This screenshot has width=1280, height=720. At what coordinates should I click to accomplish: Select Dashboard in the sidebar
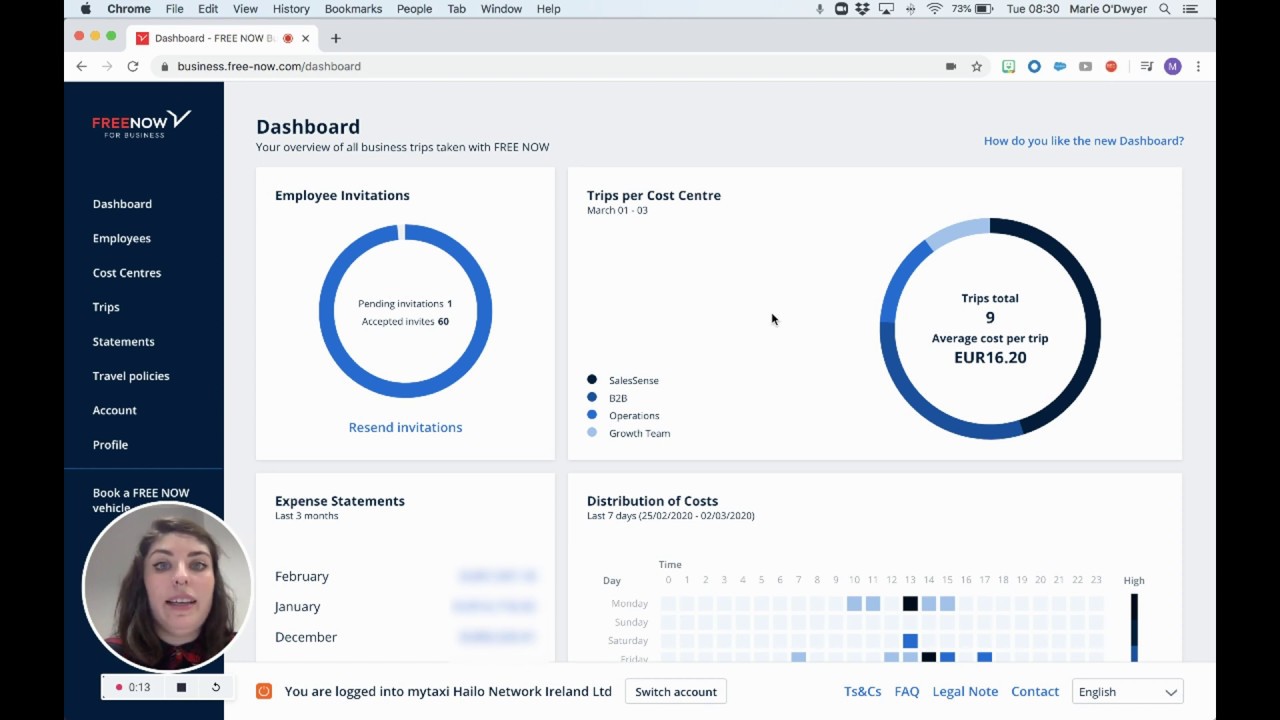coord(122,204)
